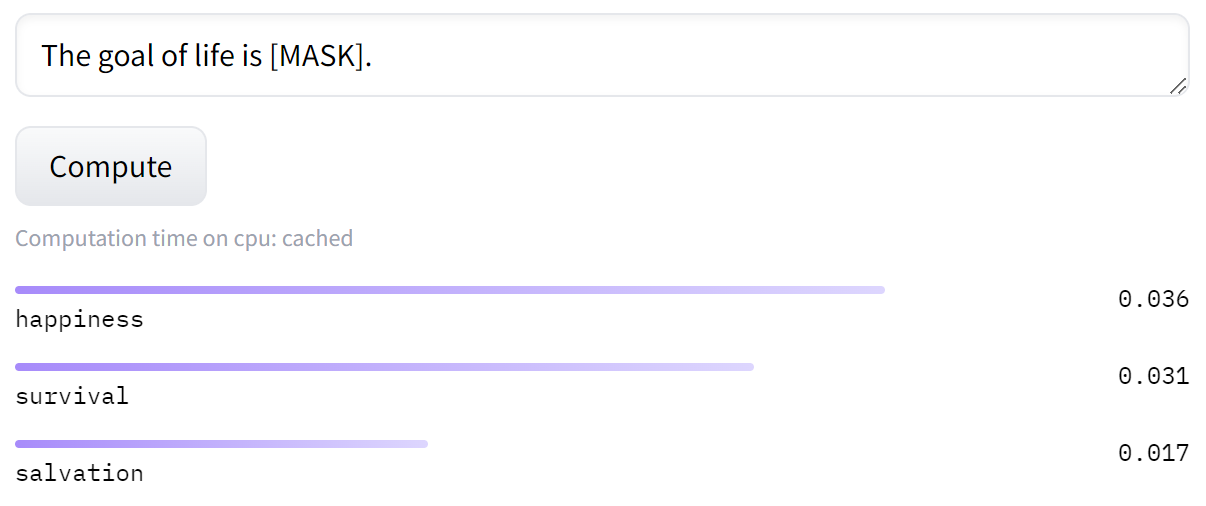1206x506 pixels.
Task: Click the period after [MASK] in input
Action: click(369, 56)
